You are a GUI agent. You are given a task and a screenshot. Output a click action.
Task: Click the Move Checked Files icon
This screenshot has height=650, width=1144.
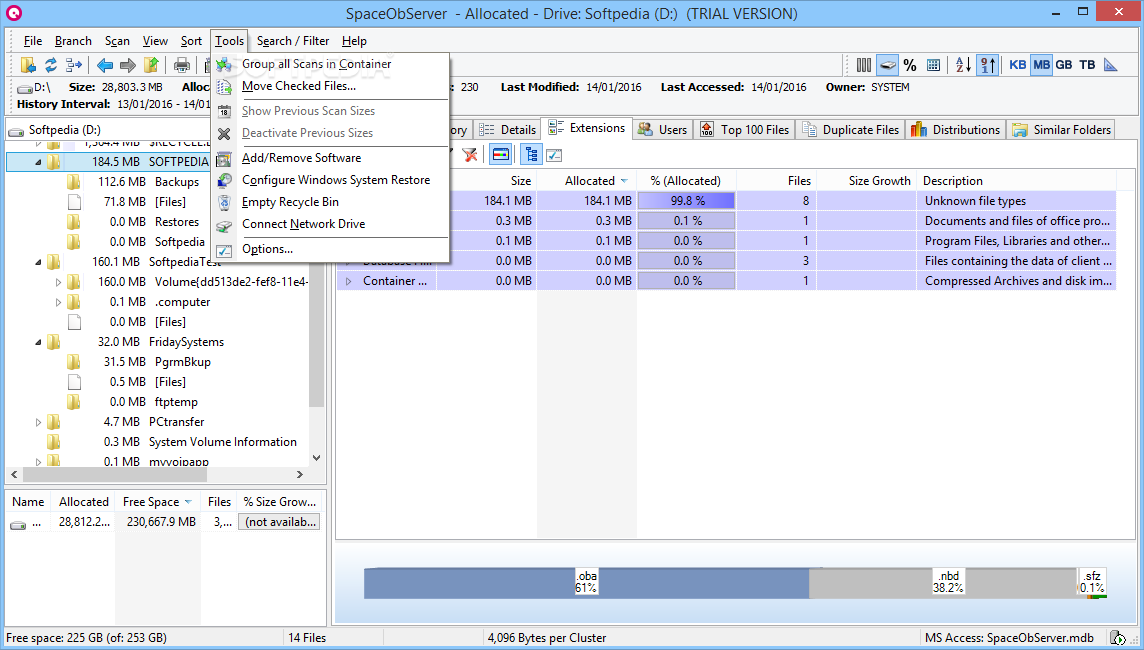coord(225,87)
